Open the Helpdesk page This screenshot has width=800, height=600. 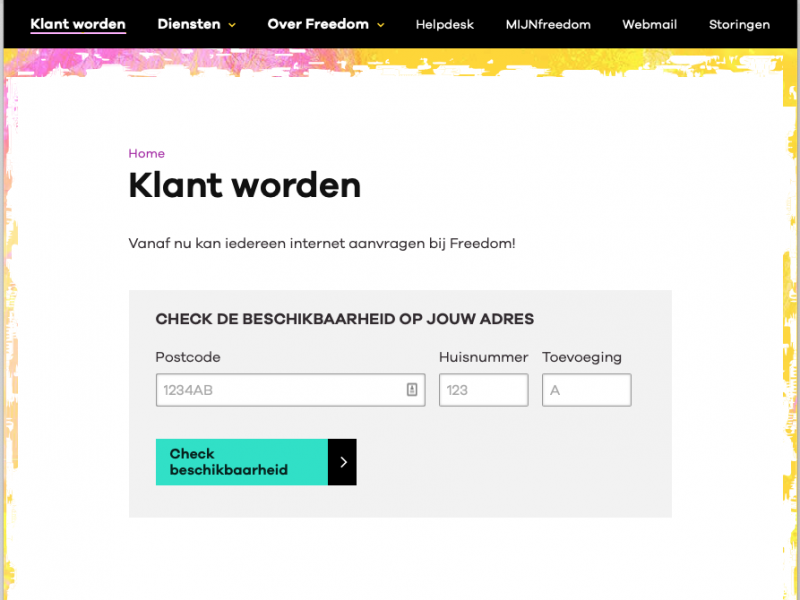445,24
